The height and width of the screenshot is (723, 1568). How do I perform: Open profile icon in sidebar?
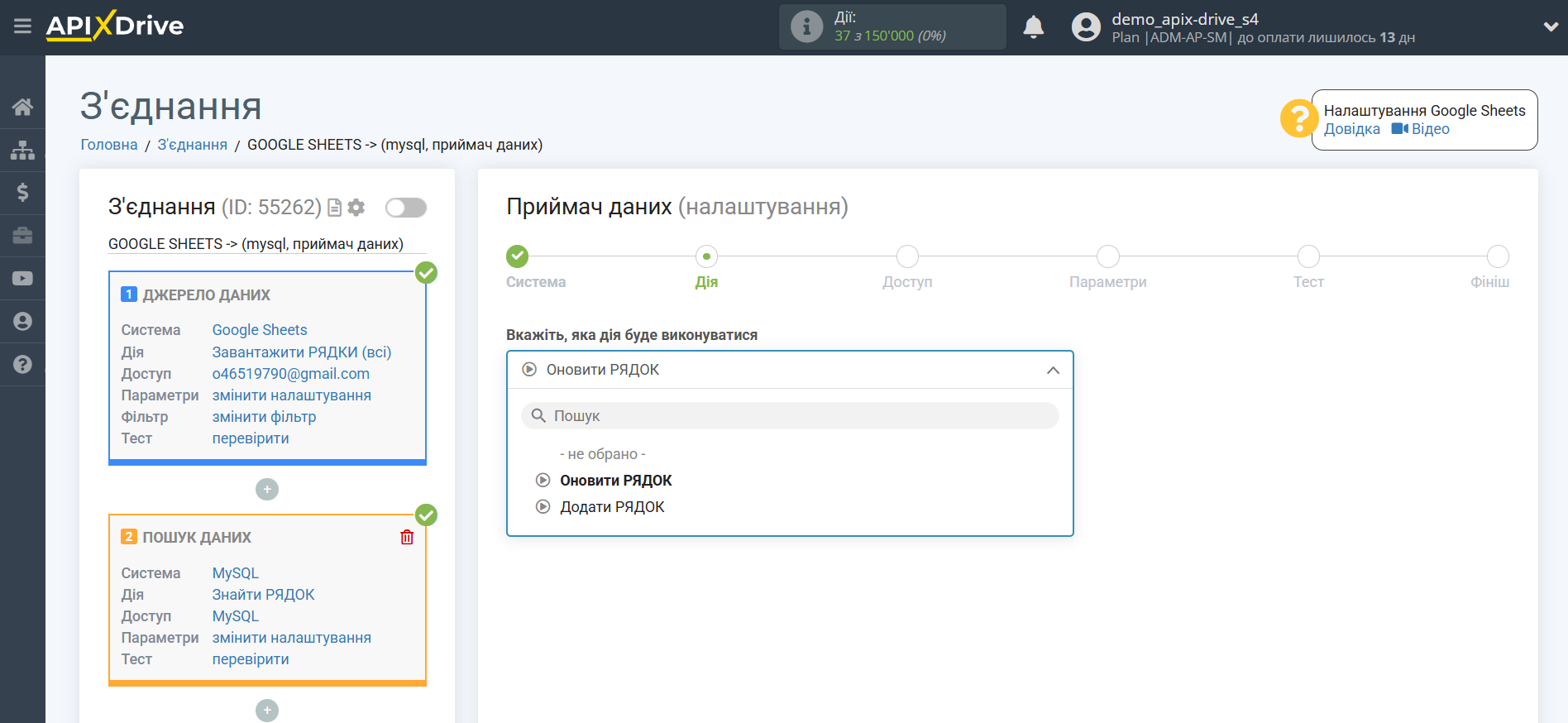coord(22,322)
